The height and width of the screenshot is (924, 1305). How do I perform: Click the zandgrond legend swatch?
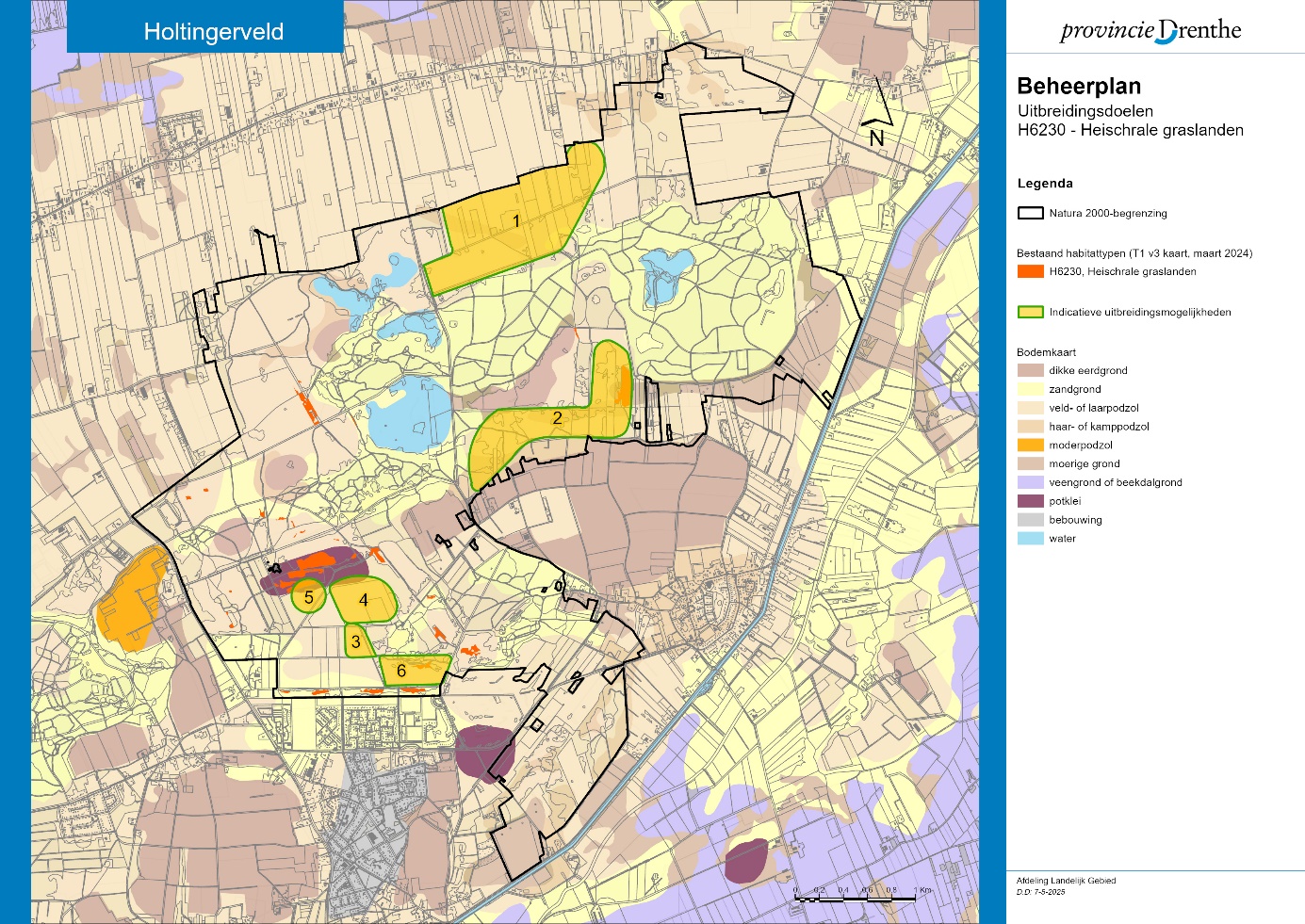[x=1030, y=389]
